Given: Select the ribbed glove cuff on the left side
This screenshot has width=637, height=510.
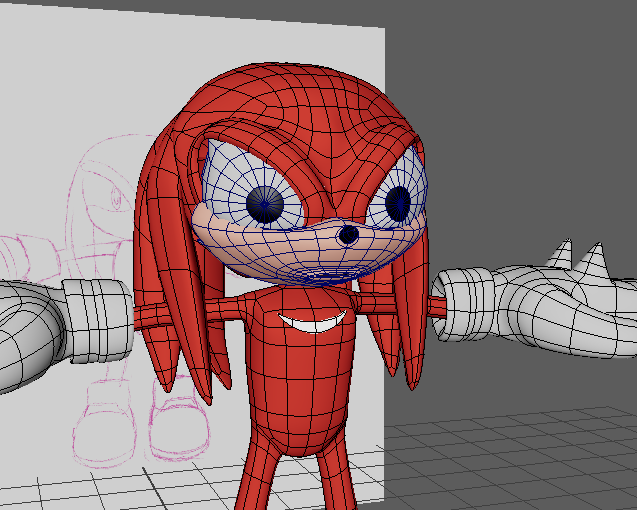Looking at the screenshot, I should pyautogui.click(x=98, y=321).
